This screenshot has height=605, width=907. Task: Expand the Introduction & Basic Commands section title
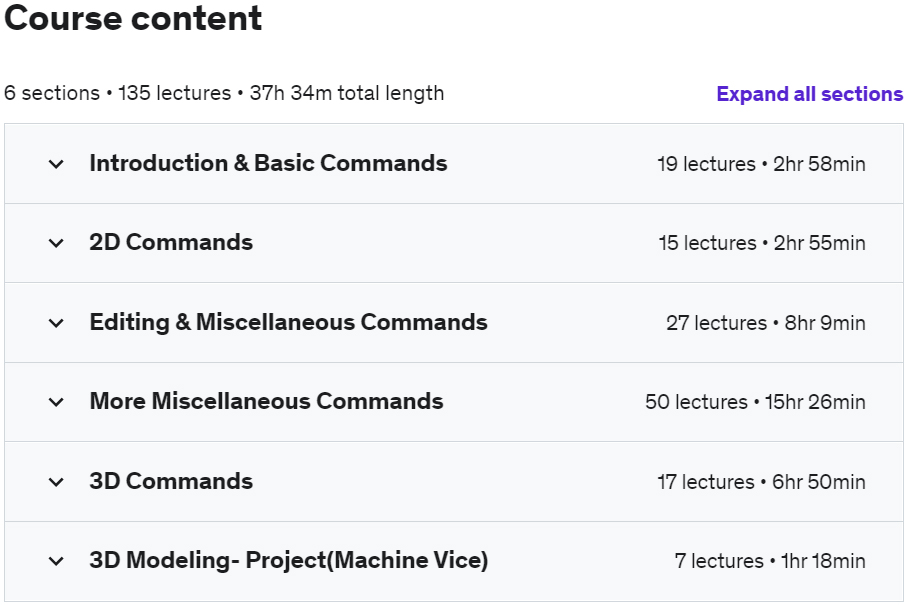[x=268, y=163]
